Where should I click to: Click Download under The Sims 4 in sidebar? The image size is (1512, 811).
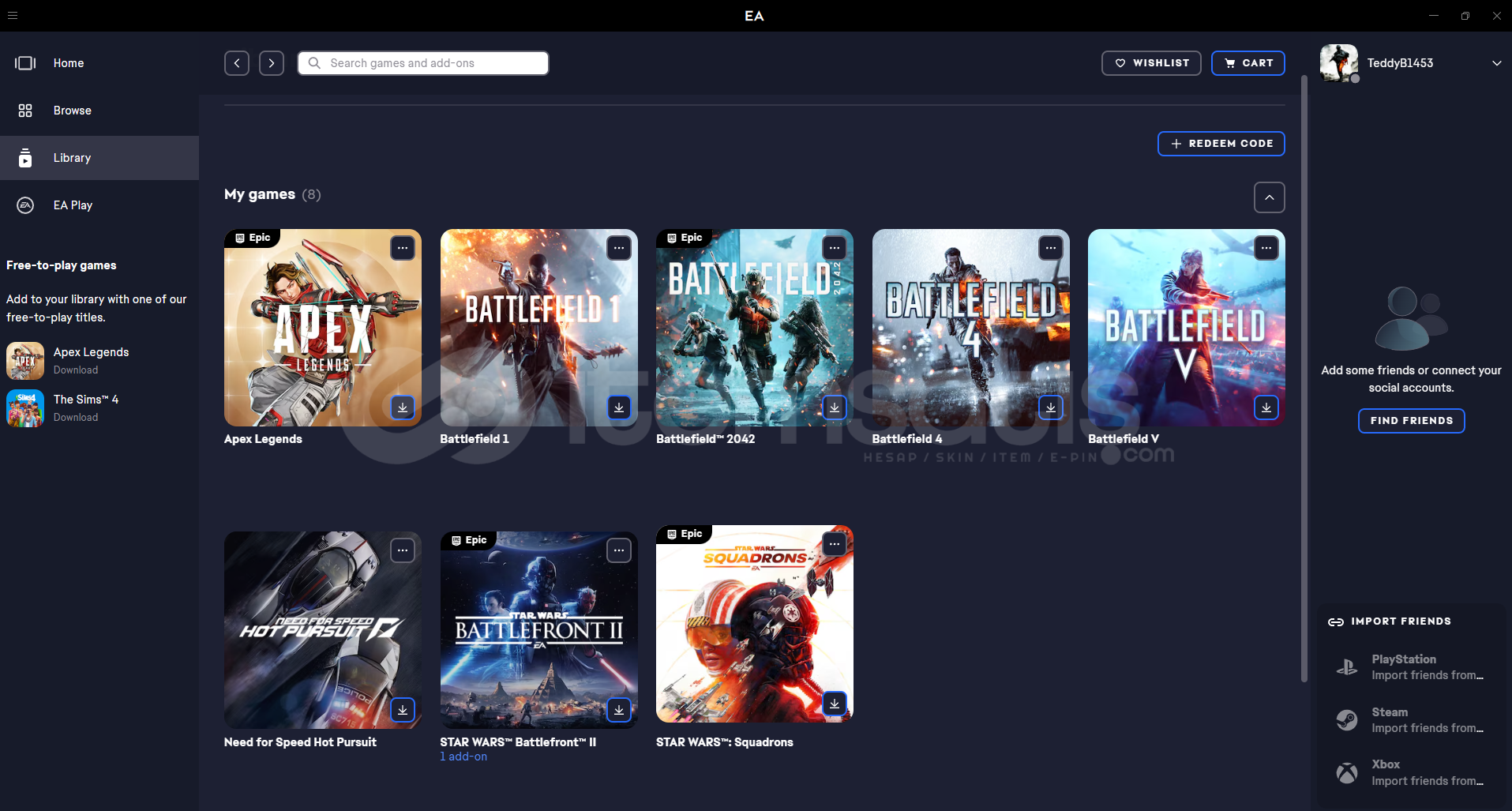point(76,418)
